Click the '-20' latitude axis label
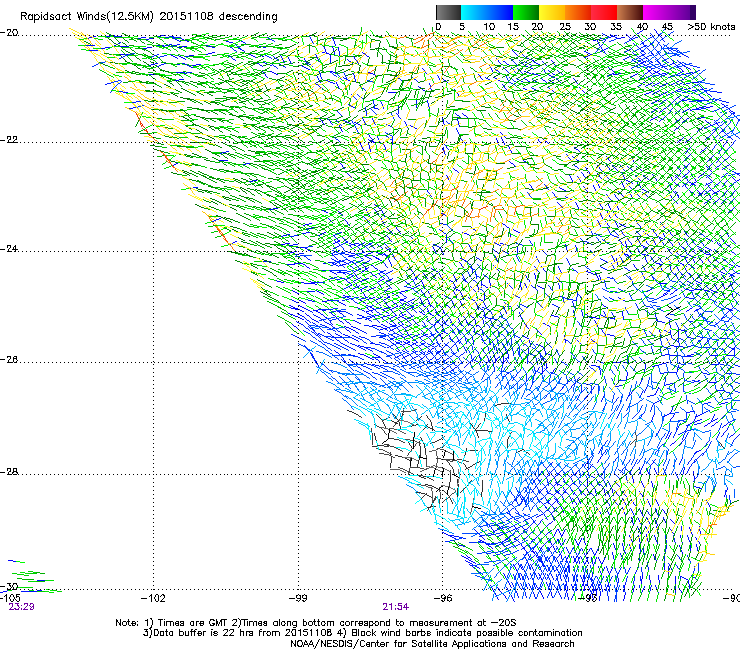Screen dimensions: 740x650 (x=9, y=33)
